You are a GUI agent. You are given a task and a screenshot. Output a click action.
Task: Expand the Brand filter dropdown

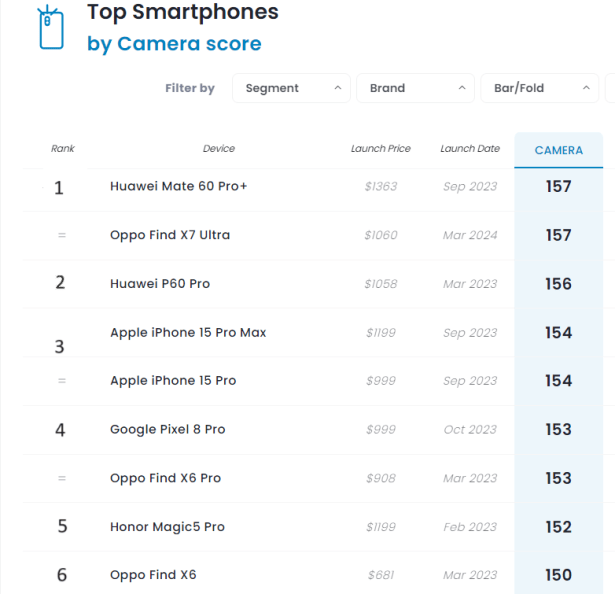pyautogui.click(x=415, y=88)
